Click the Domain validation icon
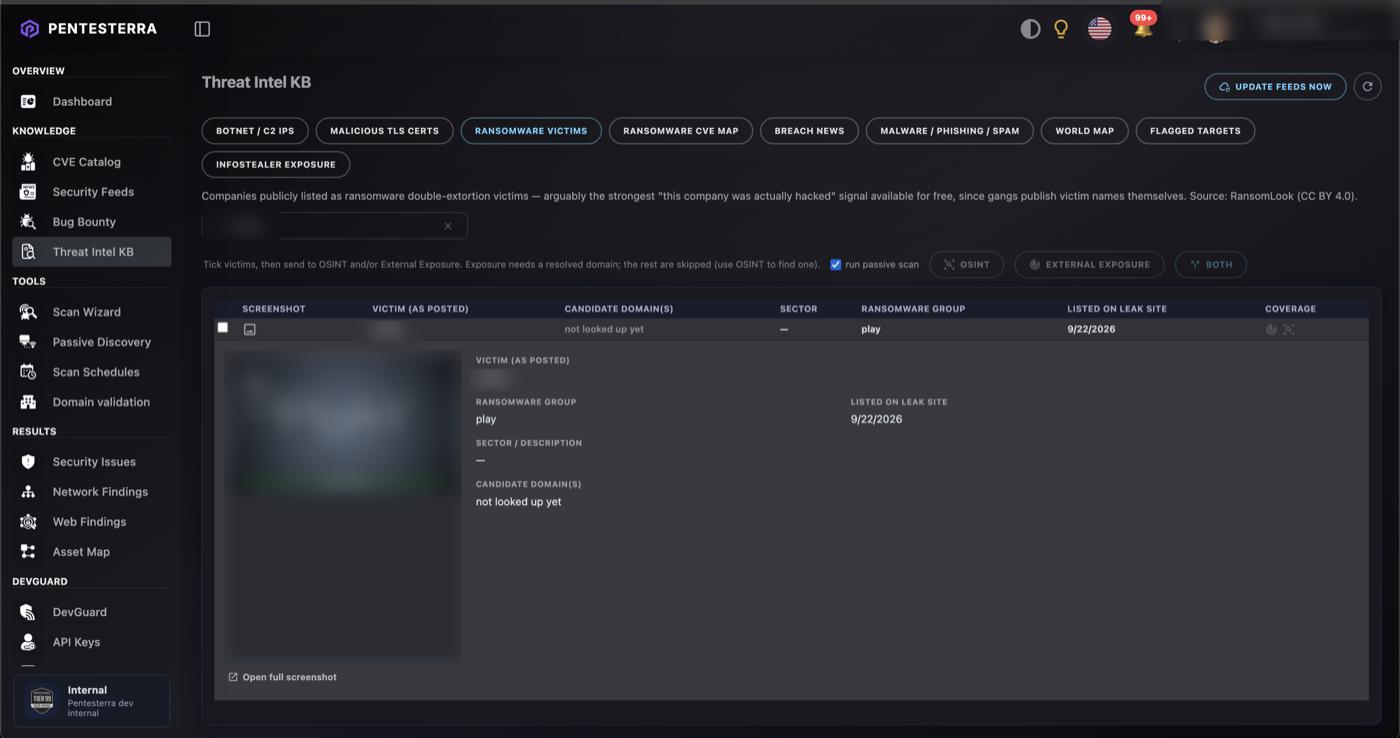The width and height of the screenshot is (1400, 738). tap(28, 402)
